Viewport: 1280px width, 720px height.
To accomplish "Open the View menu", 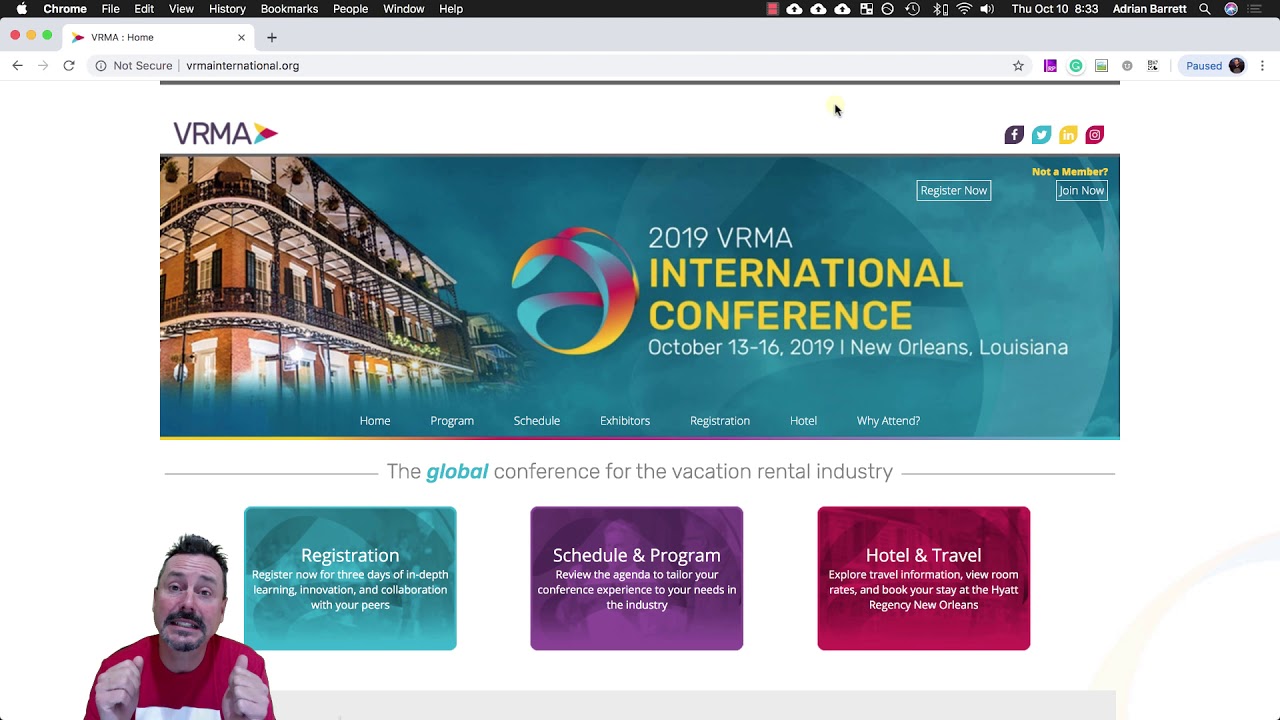I will tap(181, 9).
